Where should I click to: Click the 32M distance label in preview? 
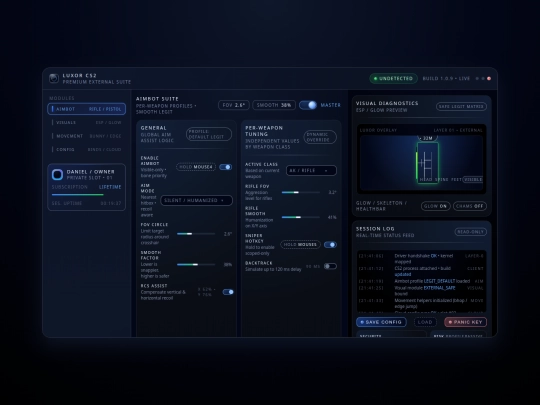pos(427,138)
